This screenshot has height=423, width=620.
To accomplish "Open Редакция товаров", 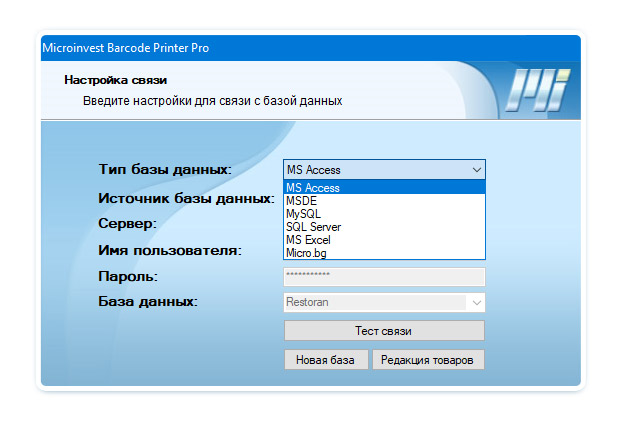I will pos(428,360).
